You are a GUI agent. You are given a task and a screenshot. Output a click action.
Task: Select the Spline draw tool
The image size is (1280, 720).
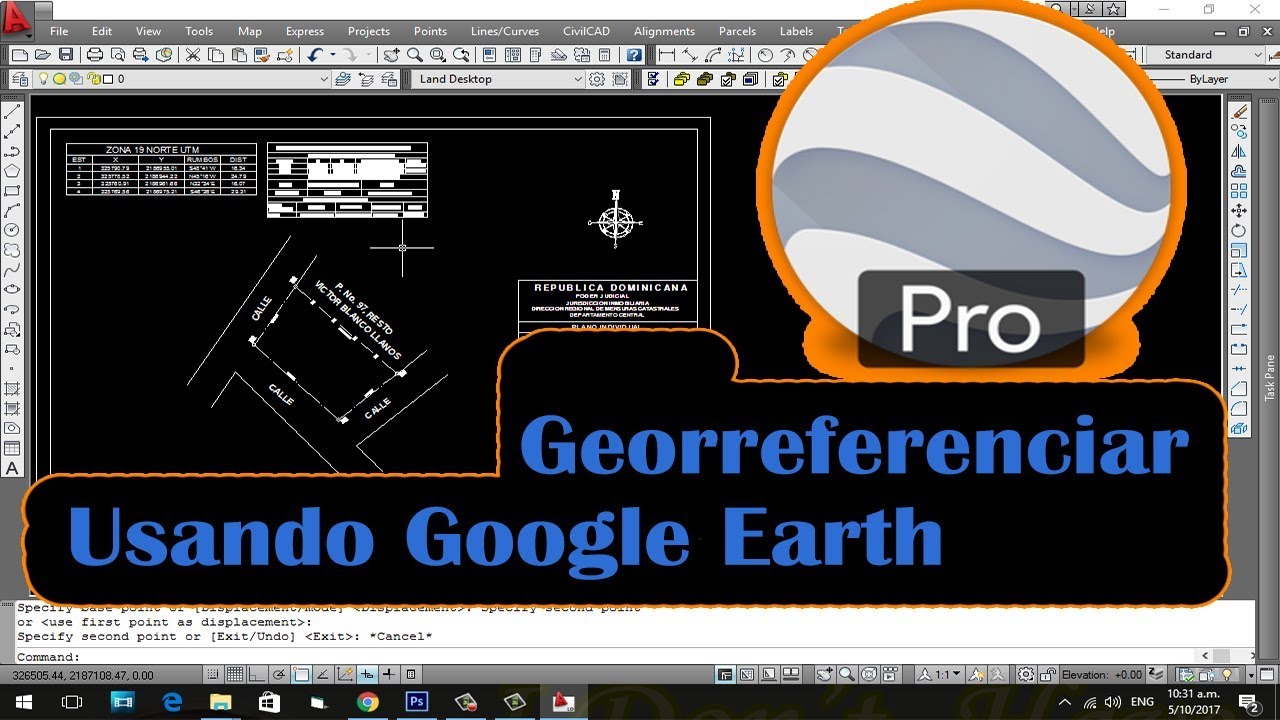pos(12,270)
